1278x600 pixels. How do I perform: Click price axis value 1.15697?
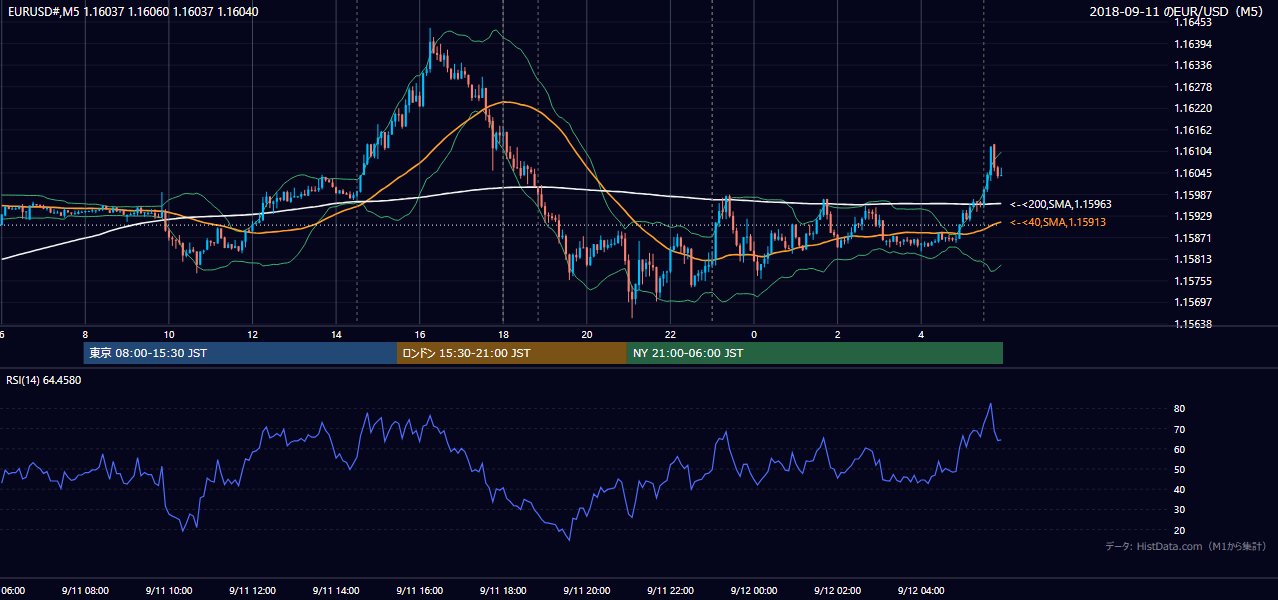(1192, 302)
